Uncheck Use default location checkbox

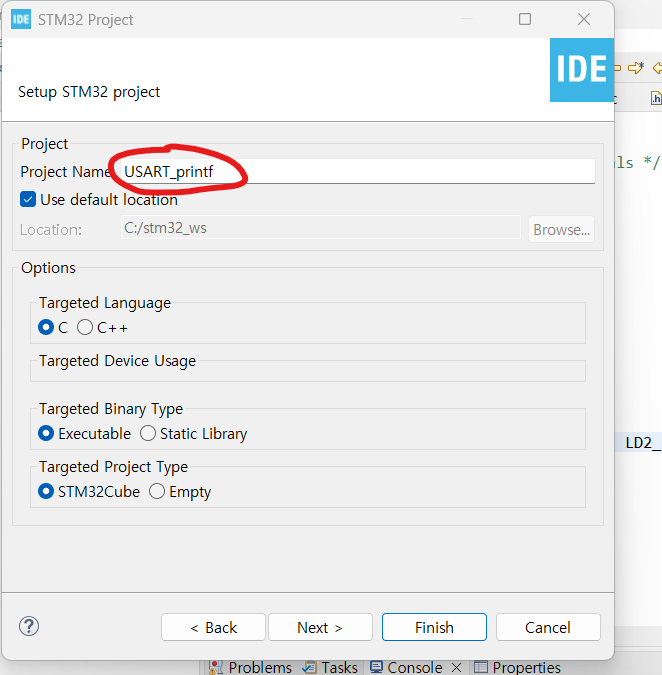pos(28,200)
